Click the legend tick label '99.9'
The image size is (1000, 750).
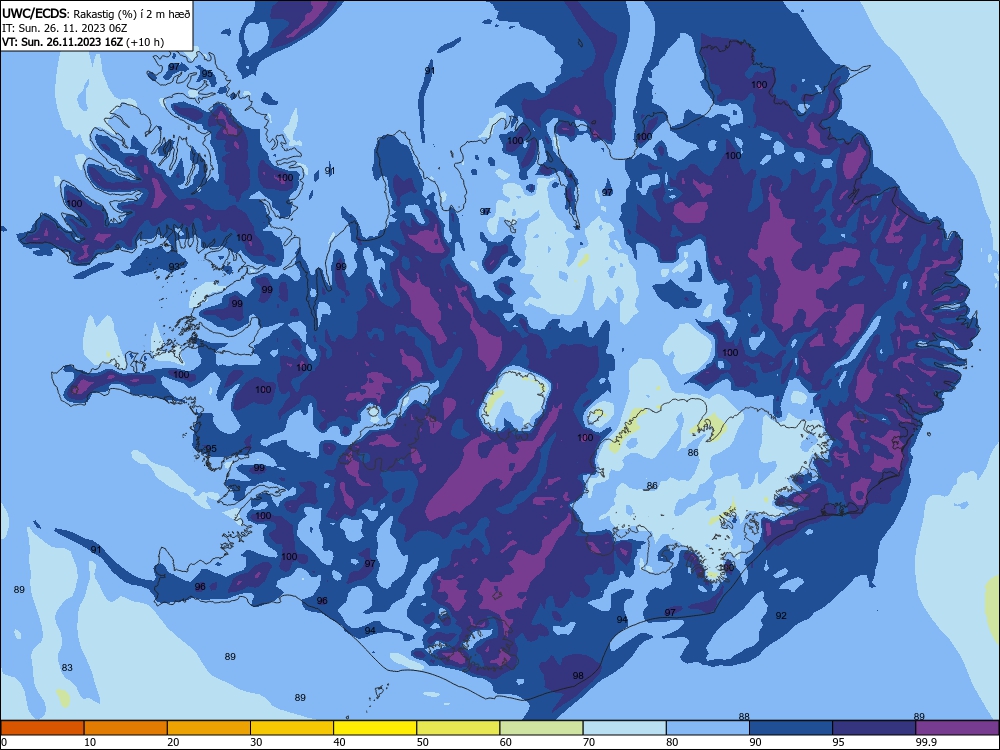tap(927, 742)
